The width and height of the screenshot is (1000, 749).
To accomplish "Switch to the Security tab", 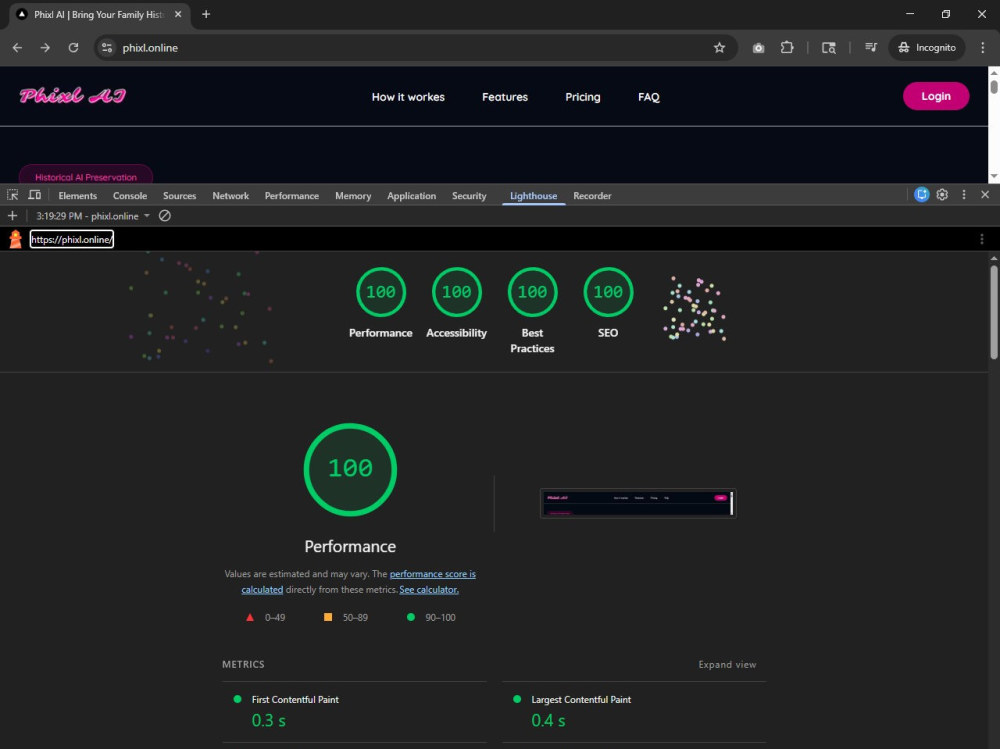I will pyautogui.click(x=469, y=196).
